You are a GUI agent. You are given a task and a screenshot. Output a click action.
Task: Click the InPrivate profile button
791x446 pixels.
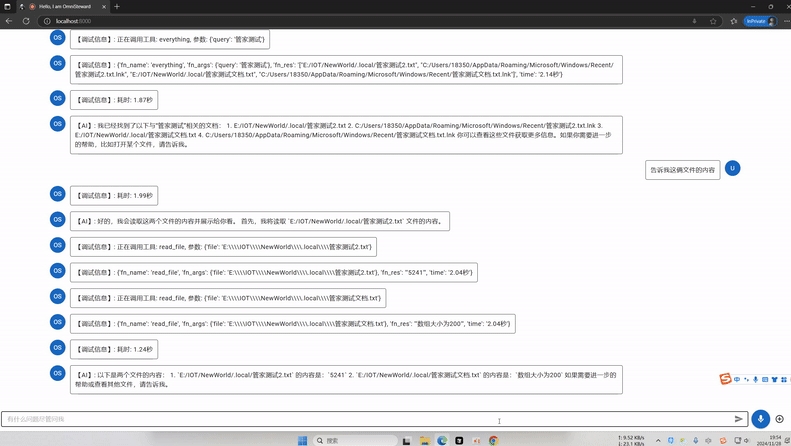pyautogui.click(x=760, y=21)
